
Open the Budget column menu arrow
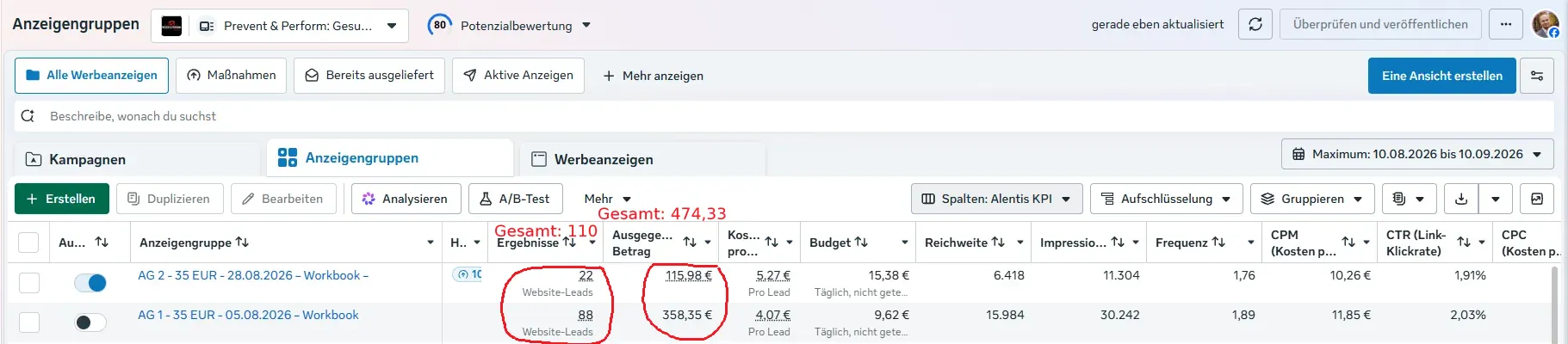click(x=905, y=243)
